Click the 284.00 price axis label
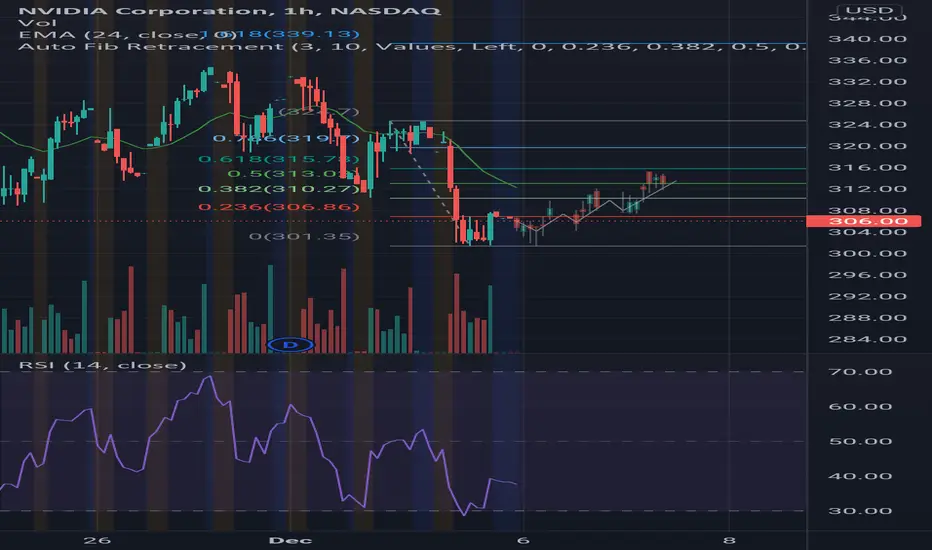The image size is (932, 550). pos(867,340)
